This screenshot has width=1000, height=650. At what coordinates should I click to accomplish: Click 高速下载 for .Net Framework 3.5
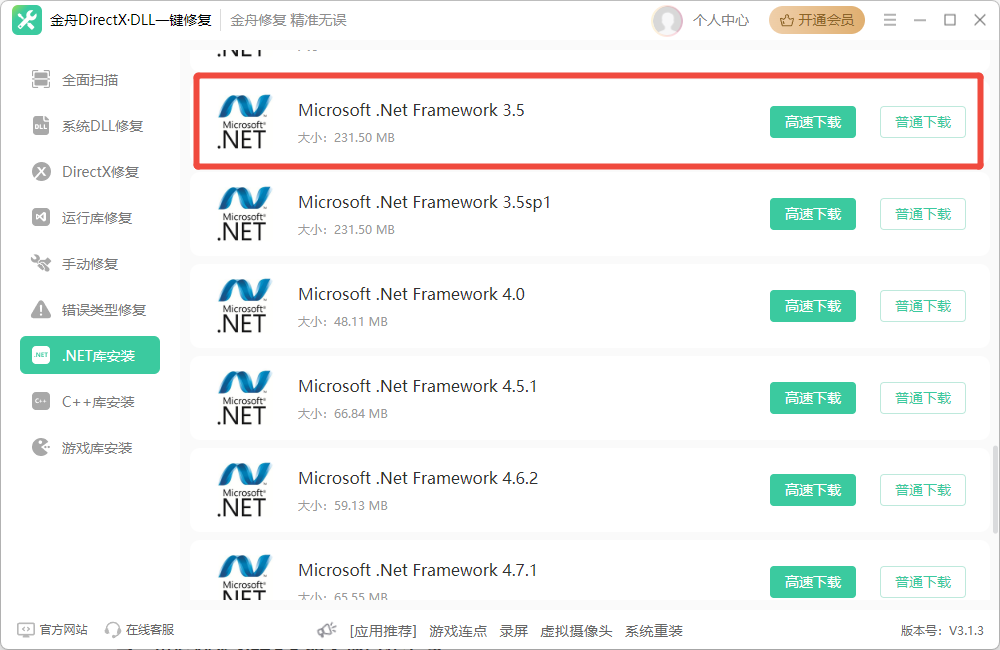tap(812, 122)
